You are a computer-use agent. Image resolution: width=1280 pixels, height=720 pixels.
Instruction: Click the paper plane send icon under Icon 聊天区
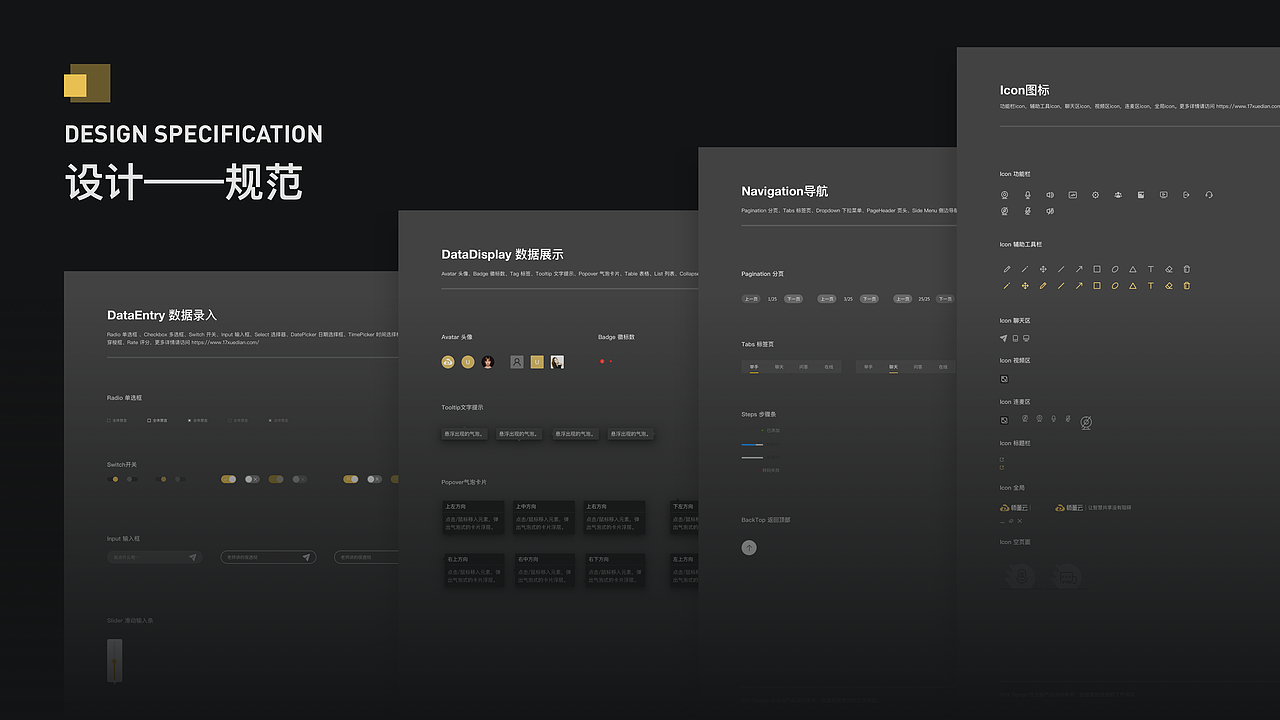click(x=1003, y=338)
